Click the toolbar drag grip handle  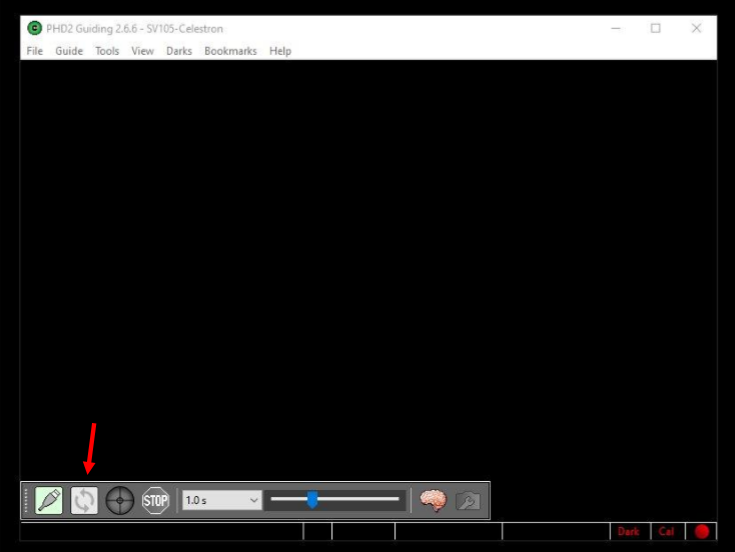point(26,500)
